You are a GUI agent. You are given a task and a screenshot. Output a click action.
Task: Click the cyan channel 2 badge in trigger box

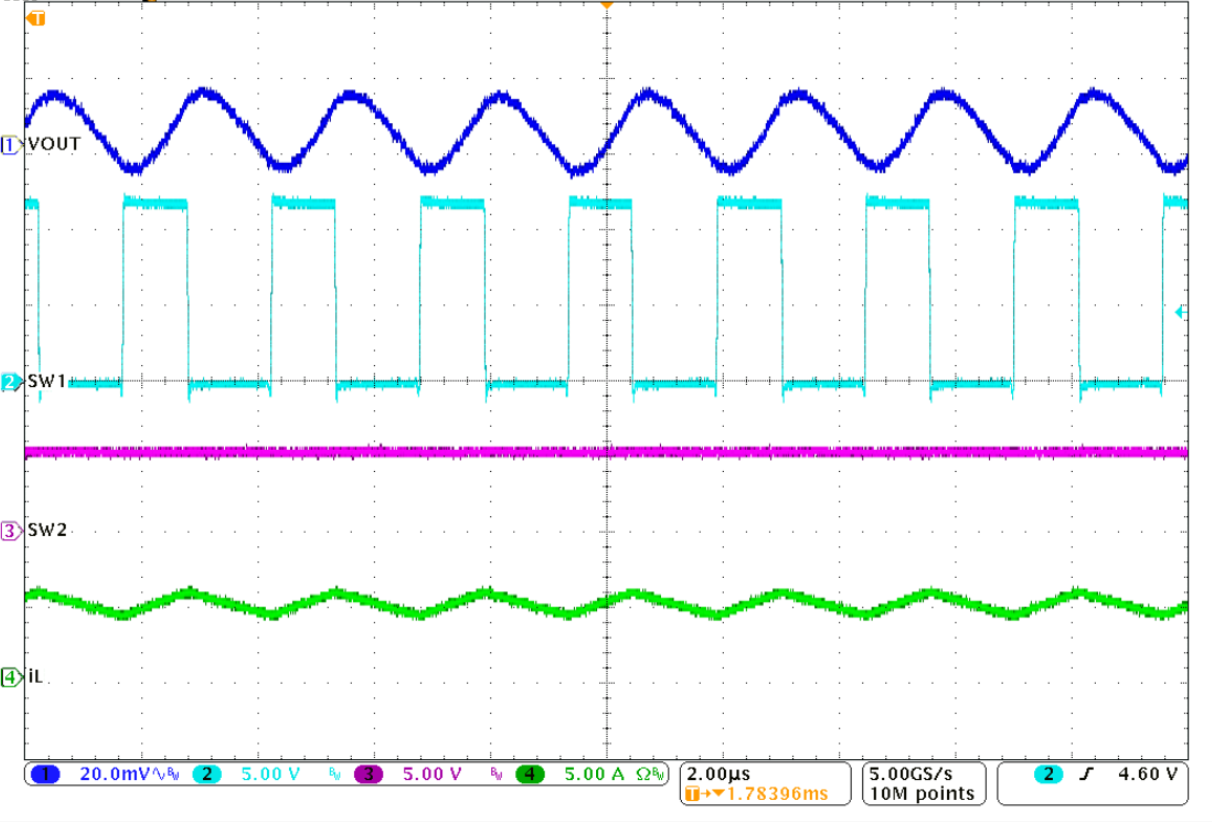tap(1050, 774)
